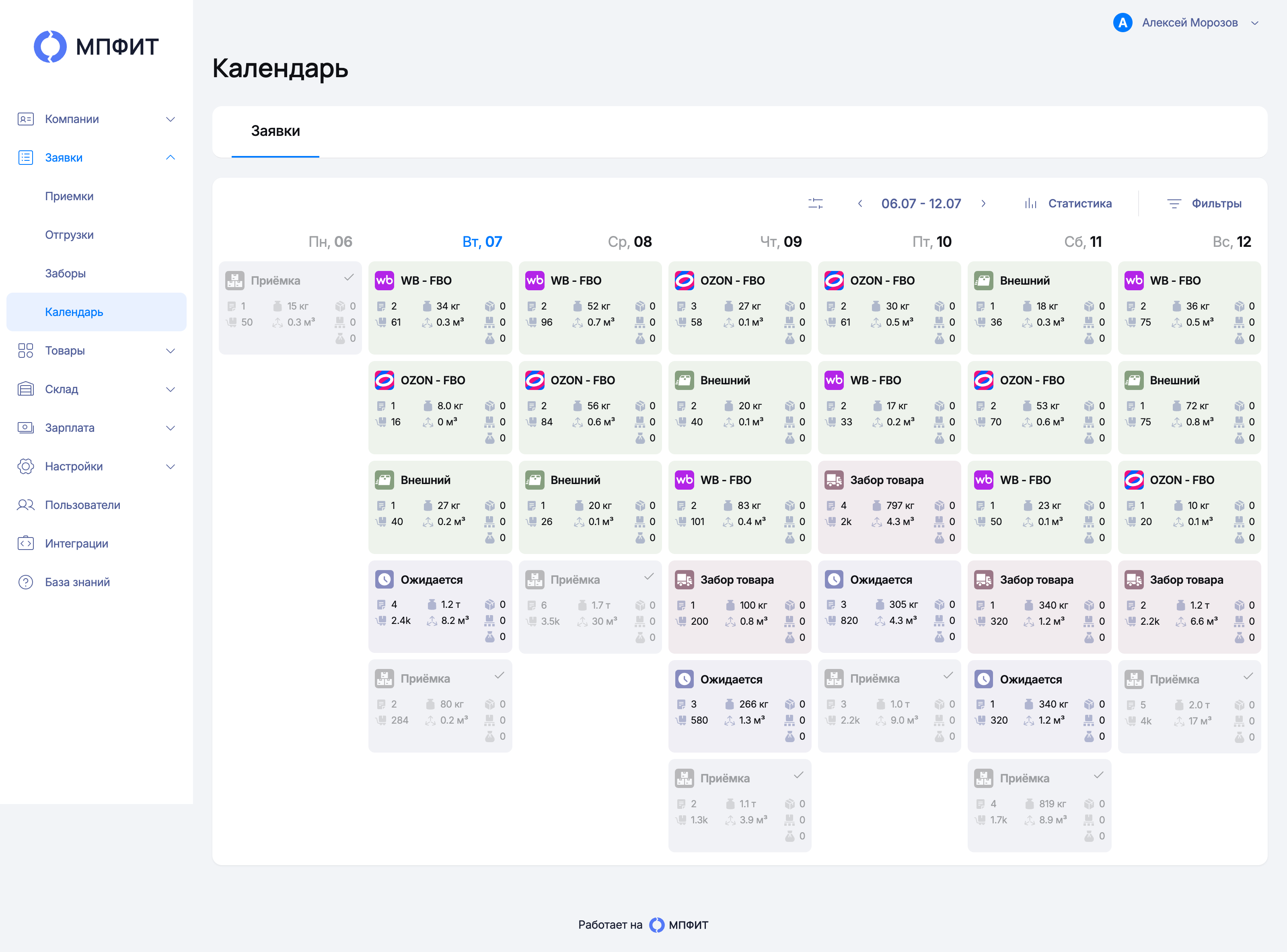This screenshot has width=1287, height=952.
Task: Click the База знаний question icon
Action: 25,582
